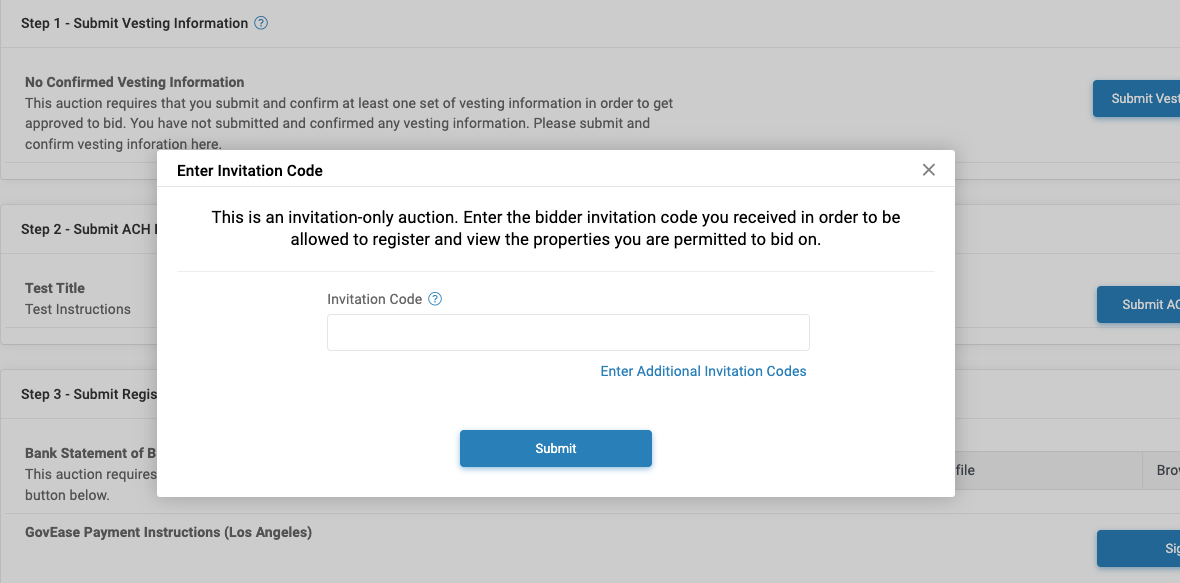Click GovEase Payment Instructions (Los Angeles) label
Screen dimensions: 1180x583
[x=168, y=532]
